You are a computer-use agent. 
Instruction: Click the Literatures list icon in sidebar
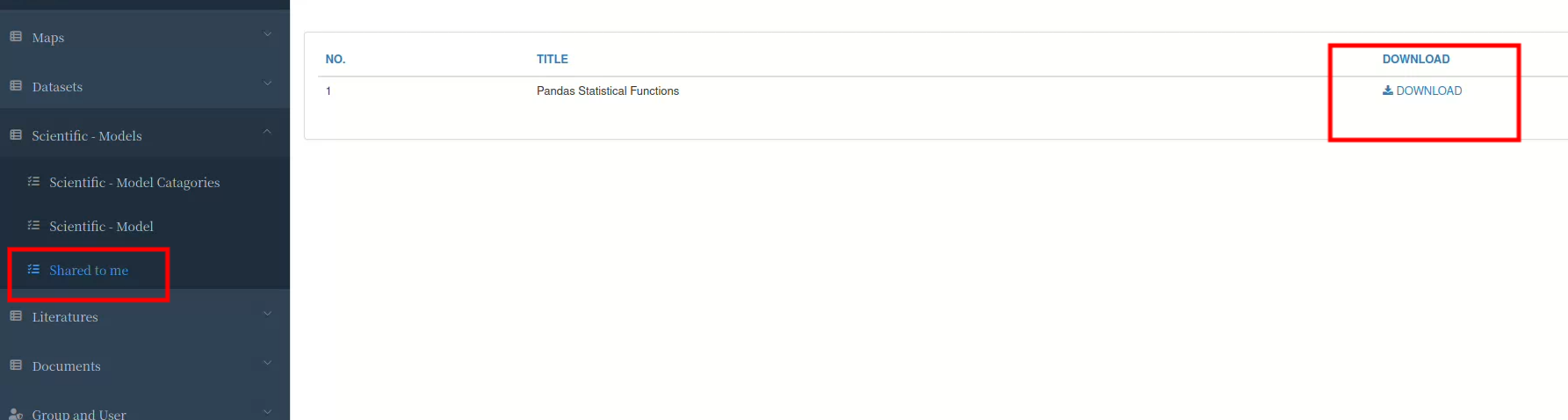click(16, 316)
